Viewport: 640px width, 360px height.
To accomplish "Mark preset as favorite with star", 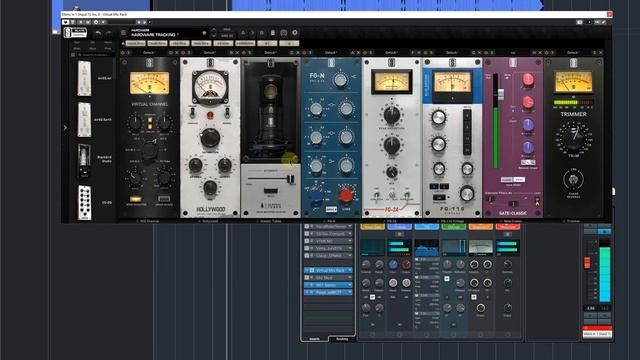I will (x=204, y=33).
